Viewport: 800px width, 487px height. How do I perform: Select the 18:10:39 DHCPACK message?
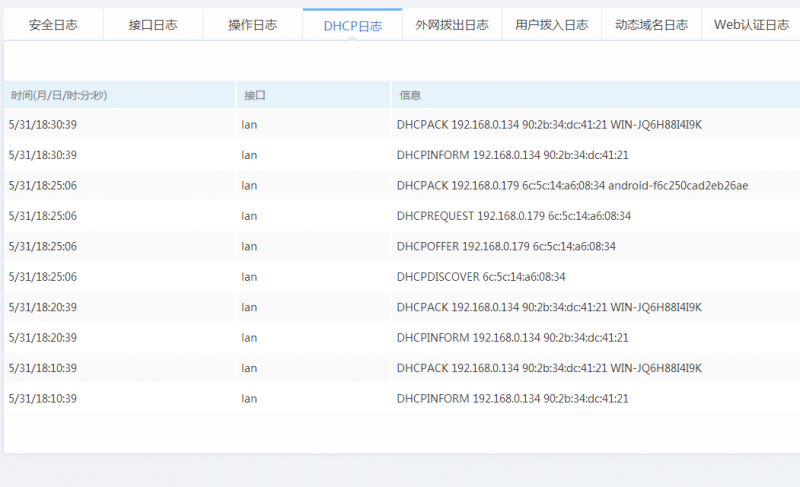coord(549,368)
